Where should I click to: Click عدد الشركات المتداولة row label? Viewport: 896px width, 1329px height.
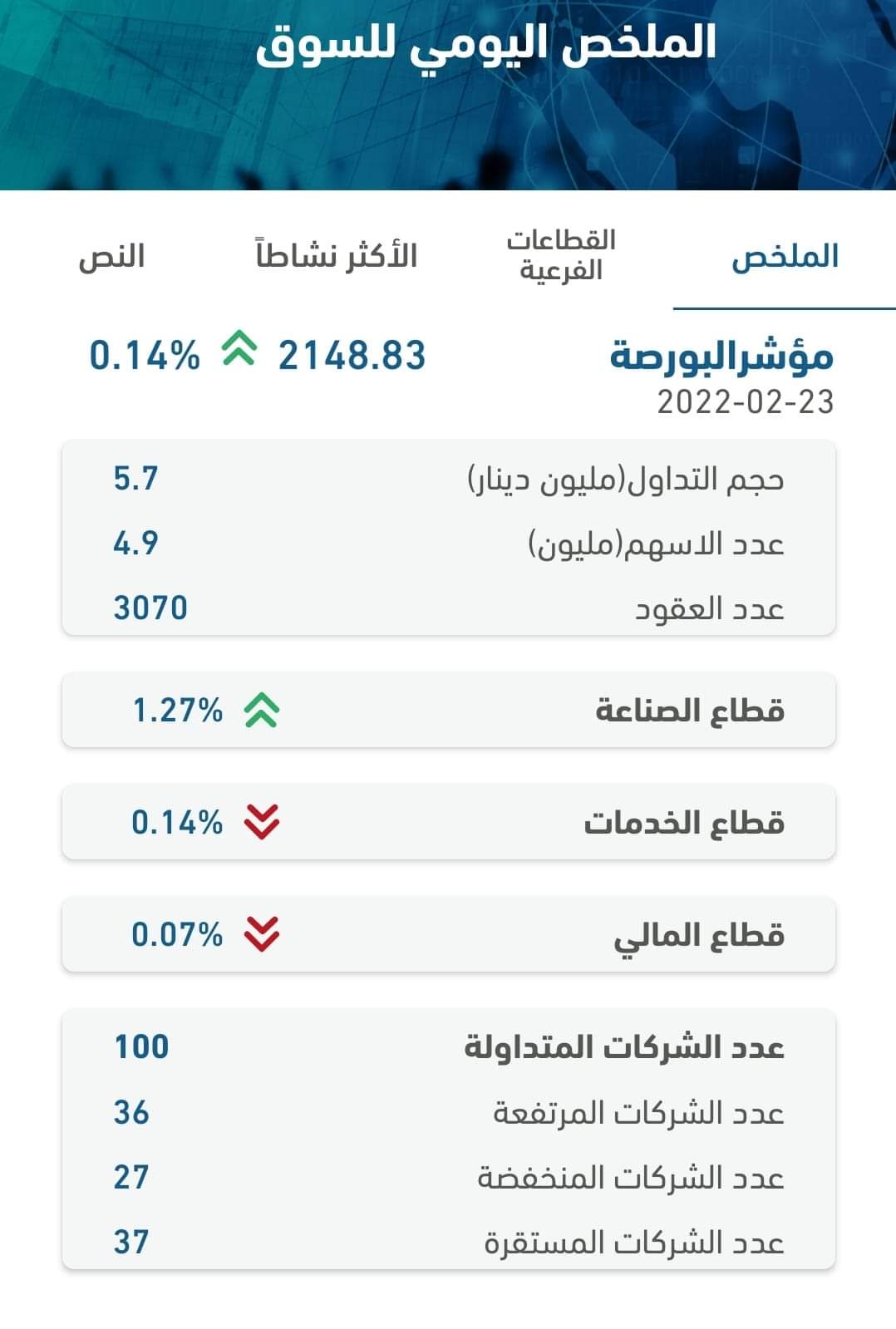click(x=624, y=1047)
